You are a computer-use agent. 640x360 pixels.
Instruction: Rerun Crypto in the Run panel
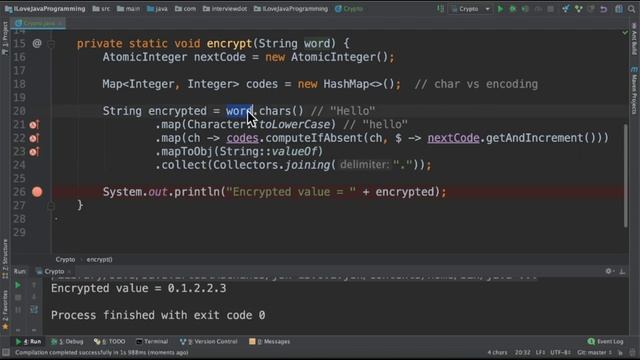(18, 285)
